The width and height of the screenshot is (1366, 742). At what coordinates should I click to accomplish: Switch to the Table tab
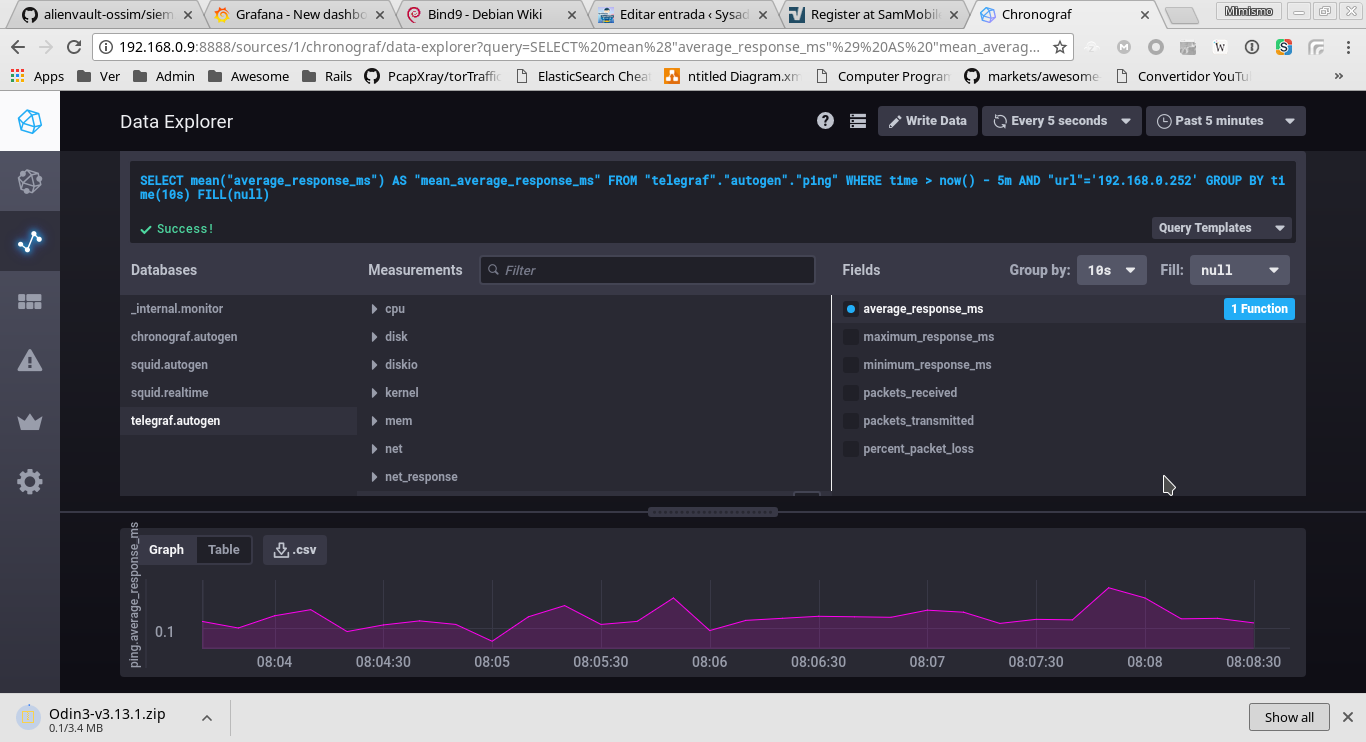click(x=223, y=549)
